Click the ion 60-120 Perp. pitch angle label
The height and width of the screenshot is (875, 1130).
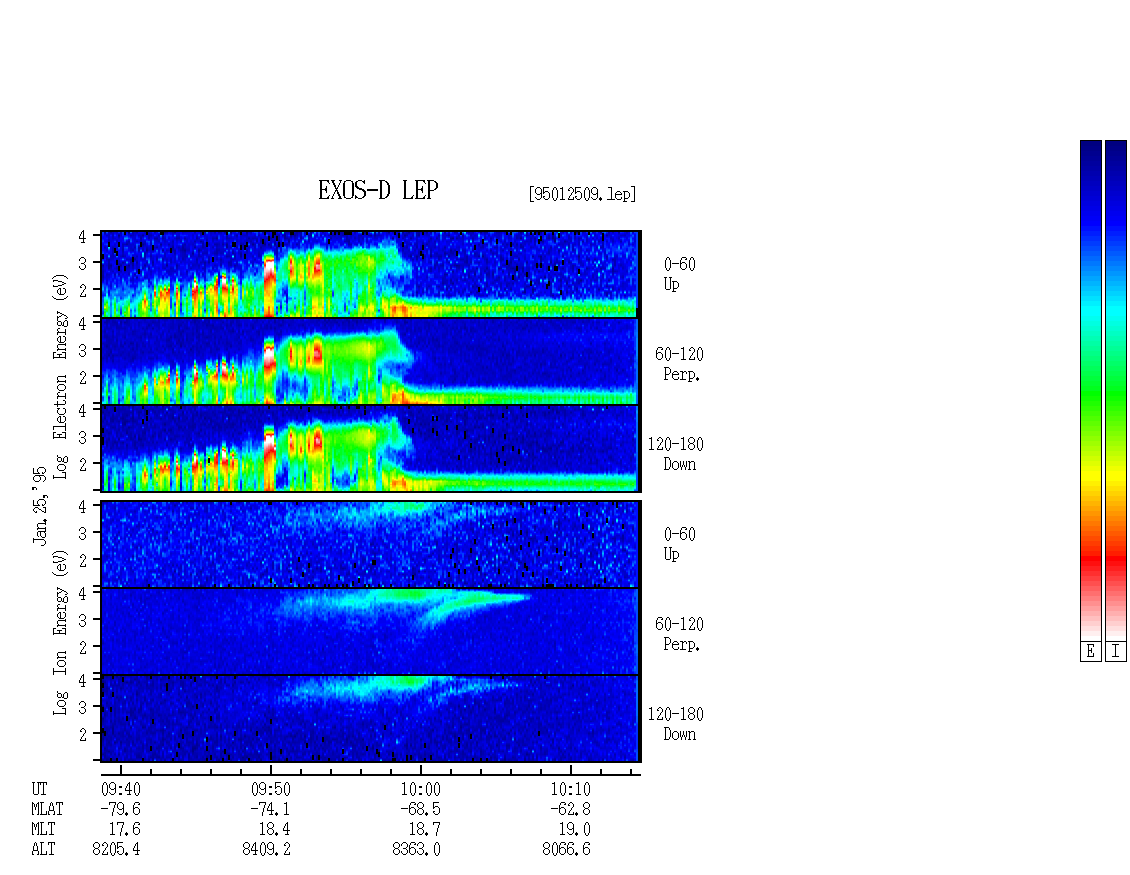tap(679, 634)
